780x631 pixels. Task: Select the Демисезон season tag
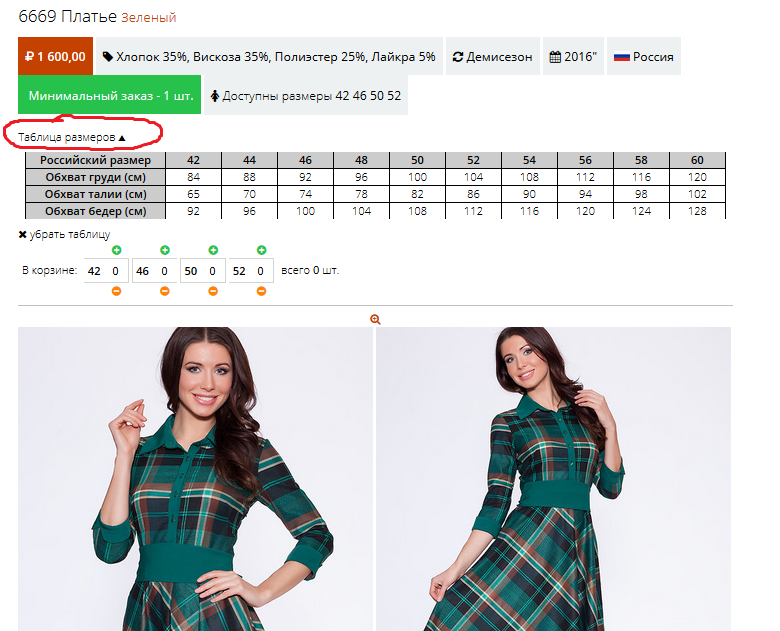pyautogui.click(x=490, y=57)
